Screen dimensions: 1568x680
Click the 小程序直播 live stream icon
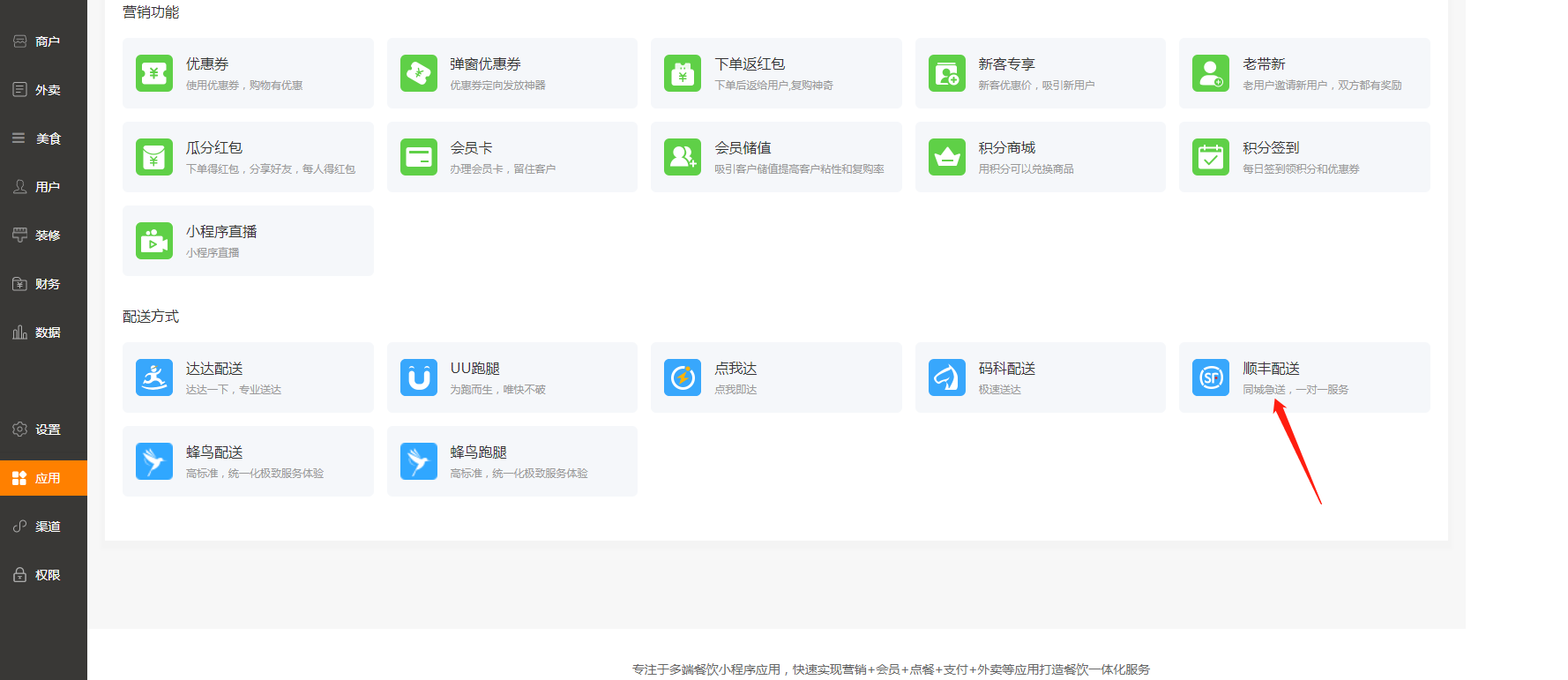[x=154, y=241]
